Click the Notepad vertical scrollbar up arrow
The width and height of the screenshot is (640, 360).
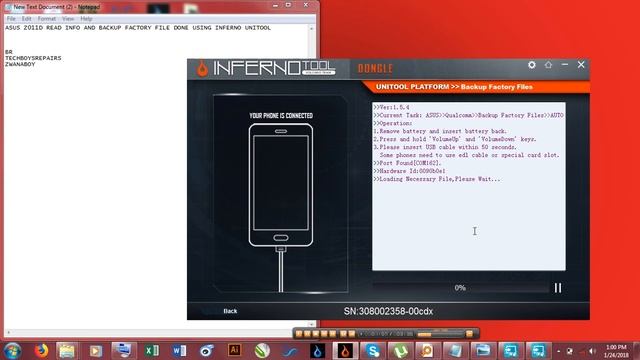pos(311,29)
